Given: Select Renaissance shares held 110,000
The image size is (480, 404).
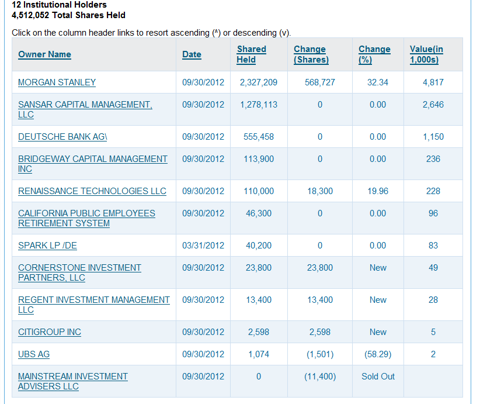Looking at the screenshot, I should [x=259, y=191].
